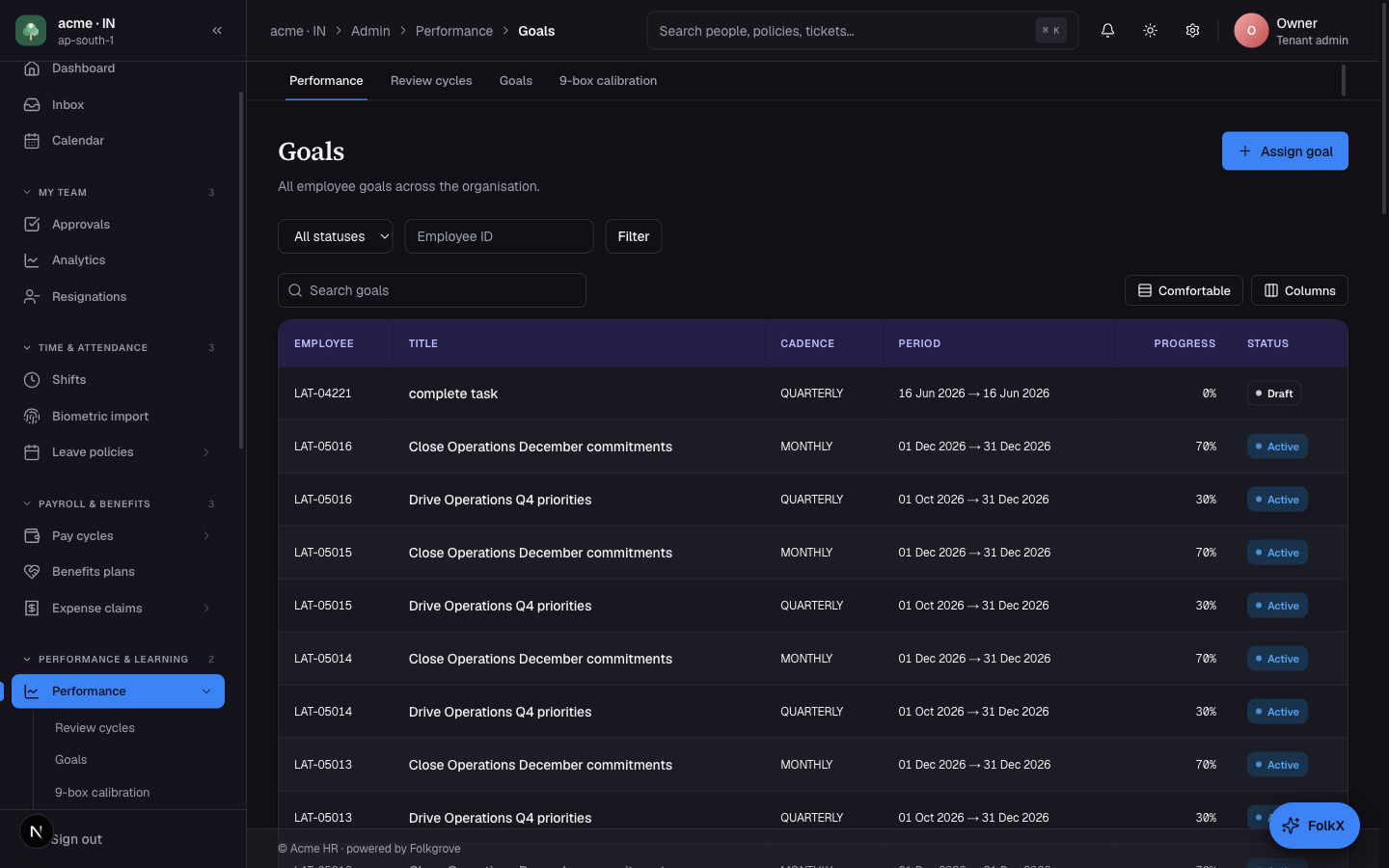Switch to the Review cycles tab
This screenshot has width=1389, height=868.
(431, 81)
